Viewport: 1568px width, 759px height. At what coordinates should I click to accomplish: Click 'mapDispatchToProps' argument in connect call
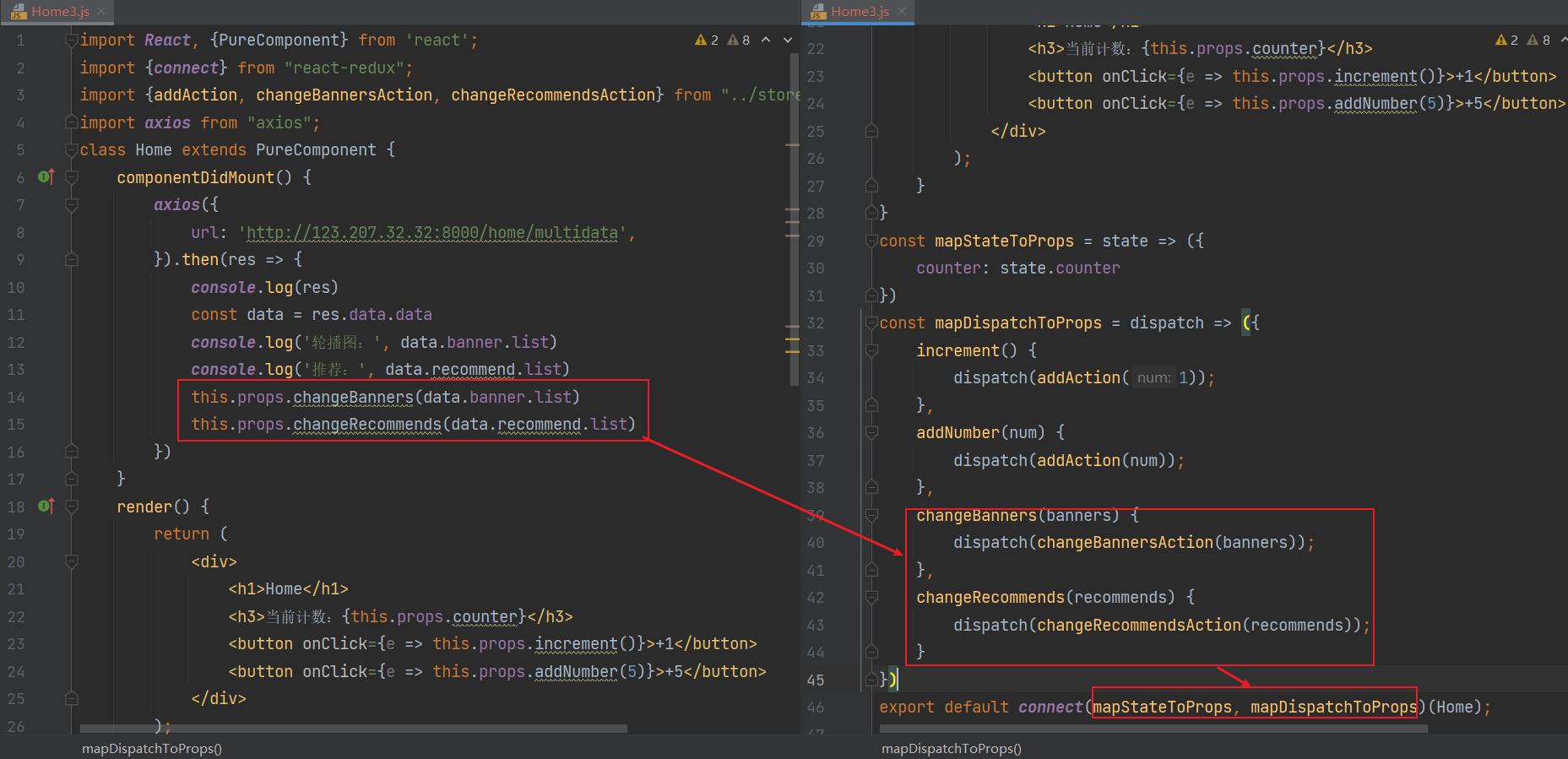1333,707
